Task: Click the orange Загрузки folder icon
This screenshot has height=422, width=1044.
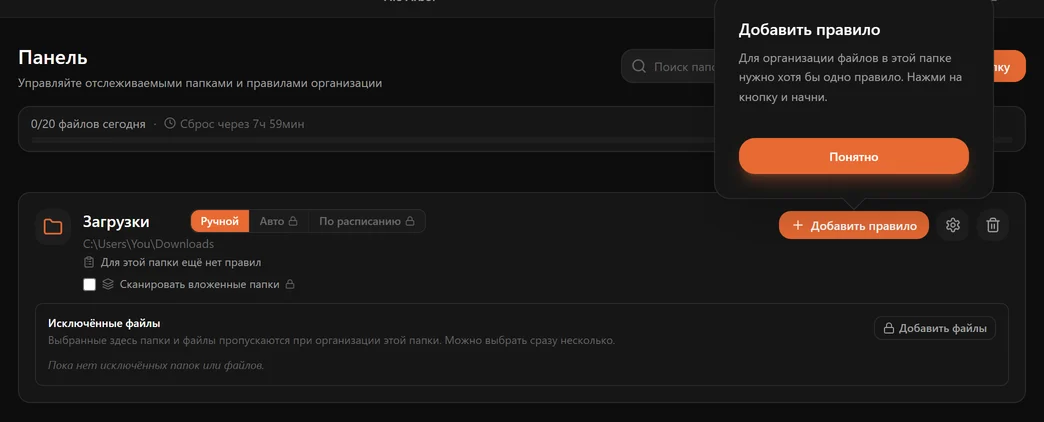Action: (x=53, y=227)
